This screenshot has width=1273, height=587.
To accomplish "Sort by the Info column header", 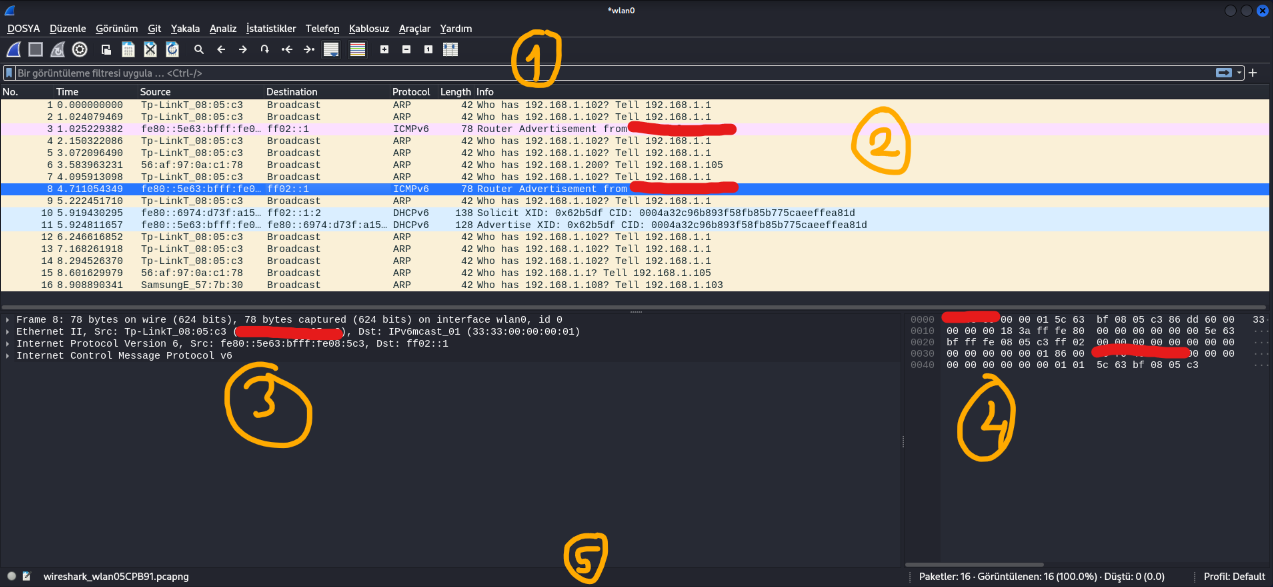I will point(872,92).
